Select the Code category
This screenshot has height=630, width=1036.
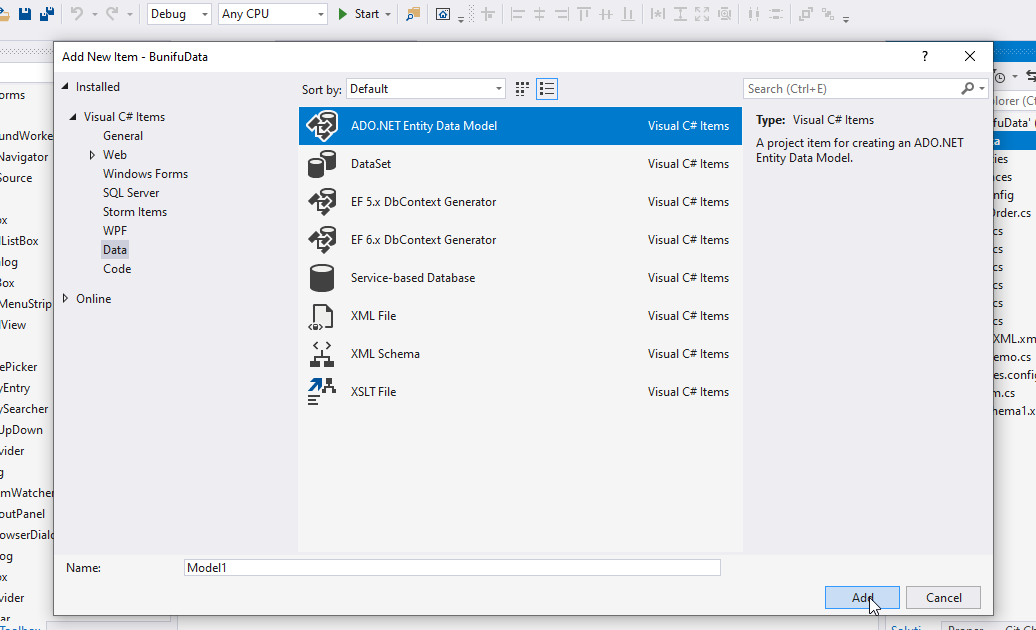(x=117, y=269)
